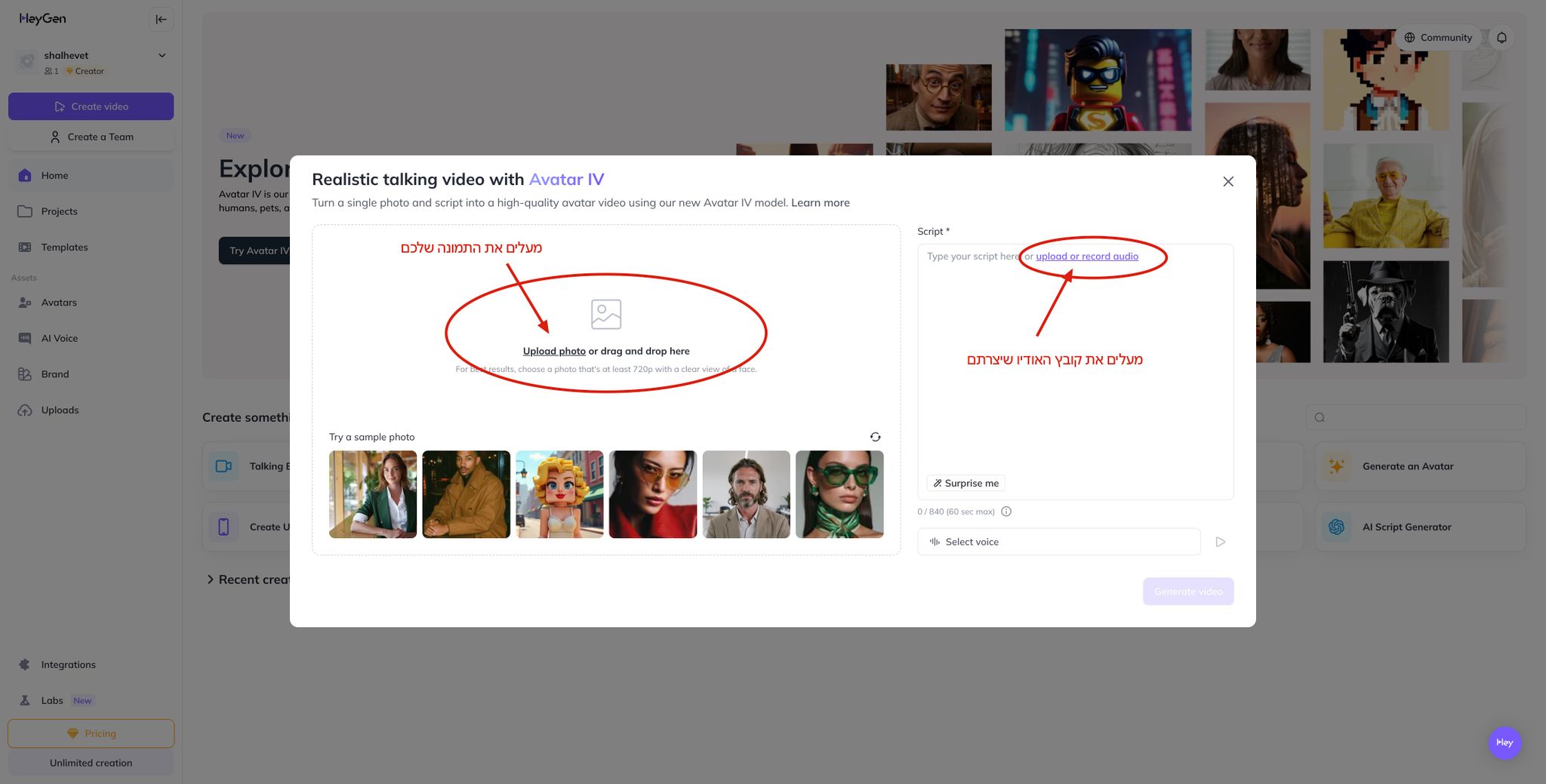Screen dimensions: 1546x784
Task: Click the Upload photo link
Action: click(554, 351)
